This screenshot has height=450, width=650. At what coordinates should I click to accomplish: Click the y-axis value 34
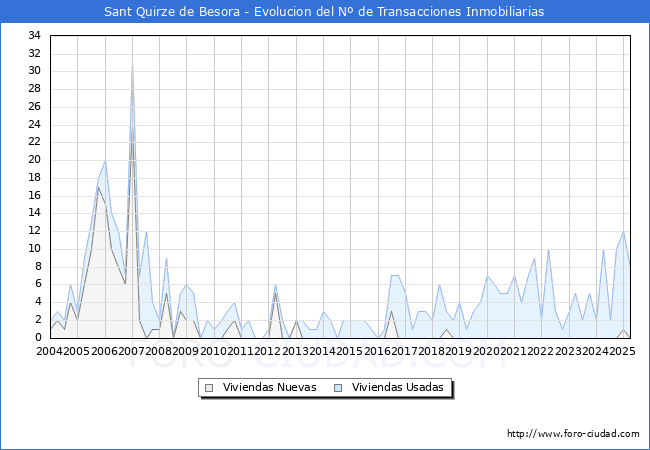[34, 36]
